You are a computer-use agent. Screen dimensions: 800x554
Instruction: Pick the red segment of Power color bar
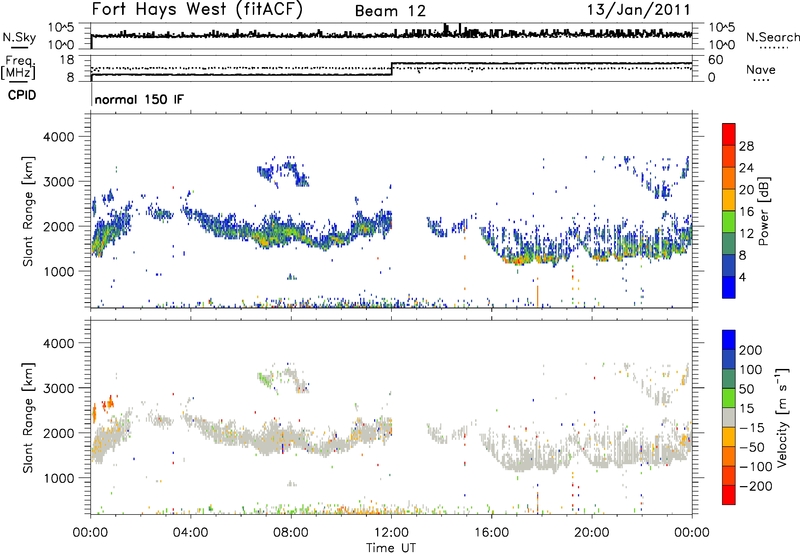tap(729, 135)
